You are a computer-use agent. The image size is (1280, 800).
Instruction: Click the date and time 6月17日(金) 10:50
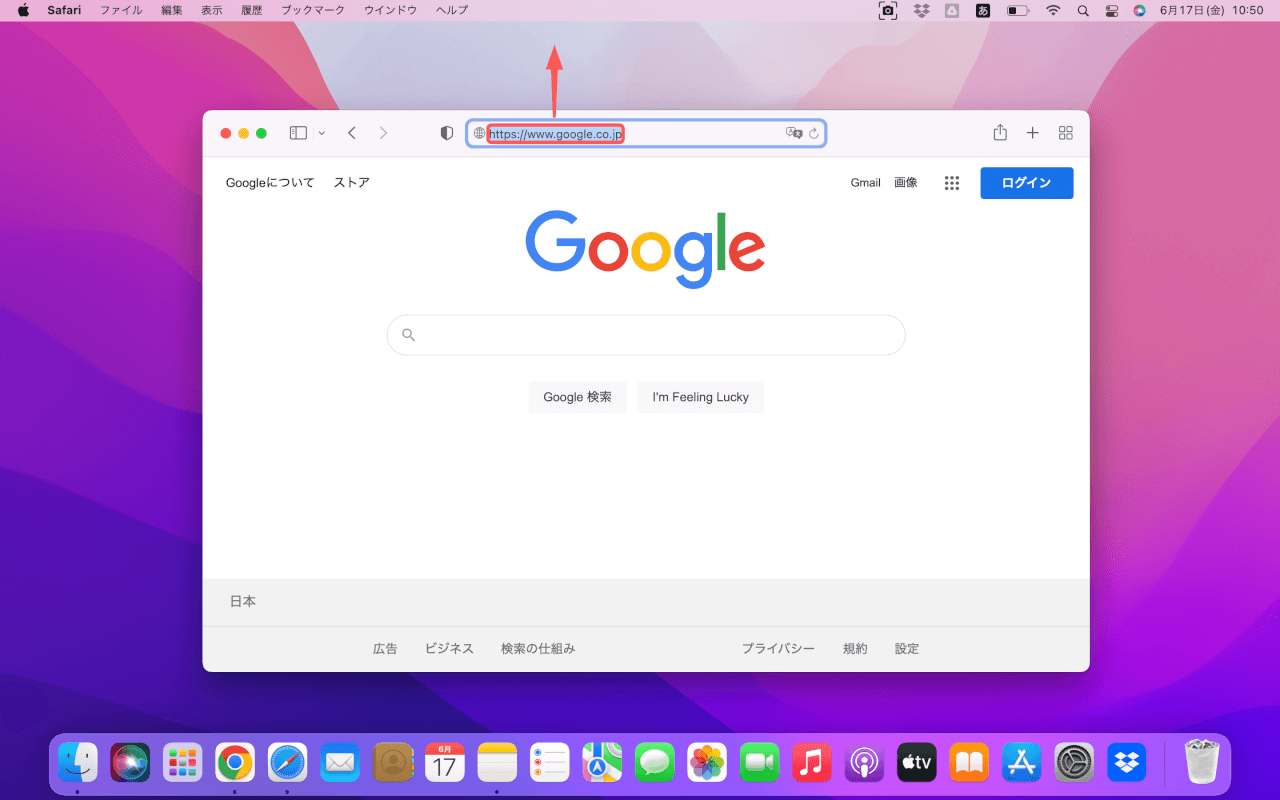pyautogui.click(x=1212, y=10)
